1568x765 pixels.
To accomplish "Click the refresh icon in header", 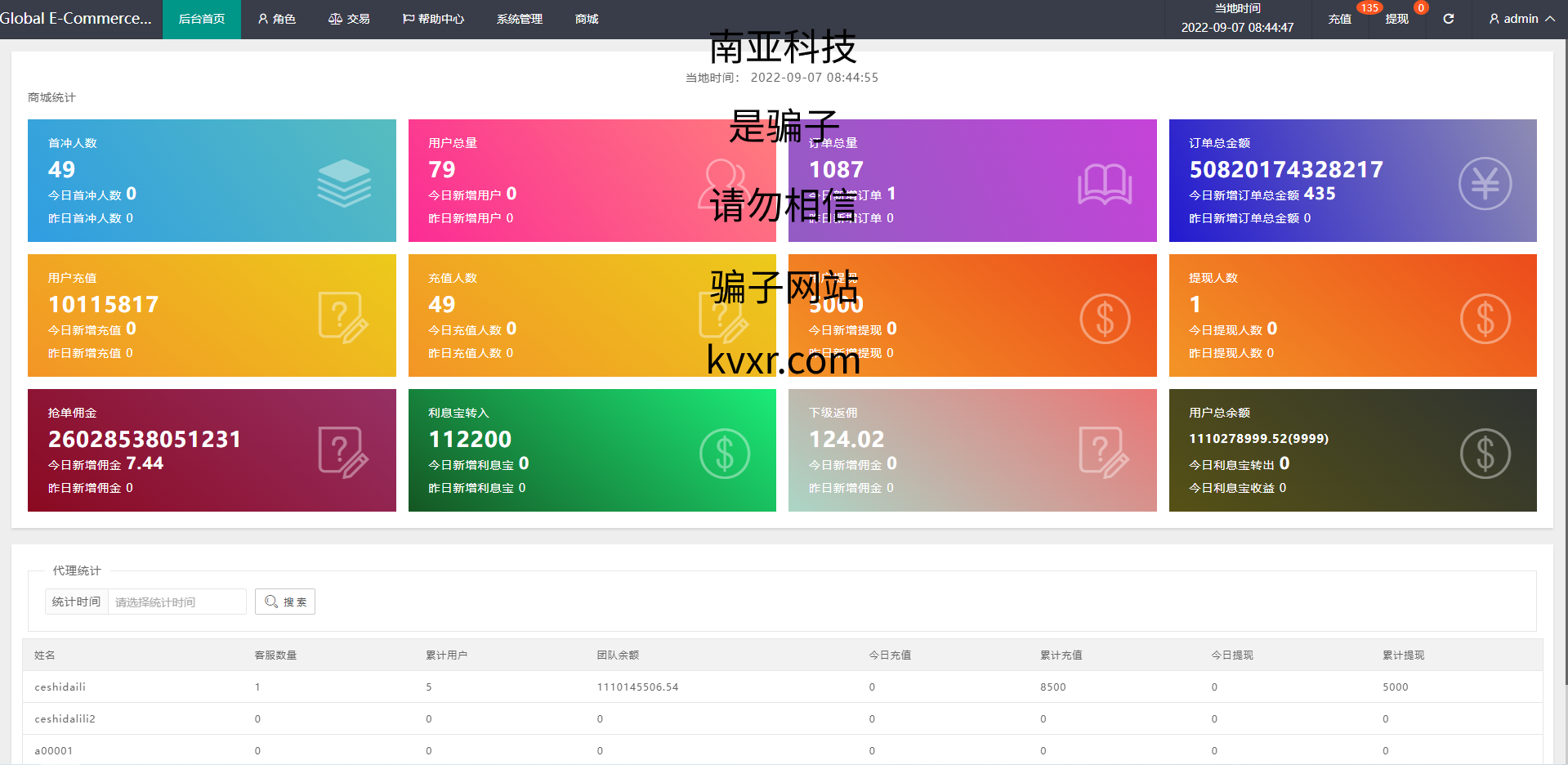I will click(1449, 19).
